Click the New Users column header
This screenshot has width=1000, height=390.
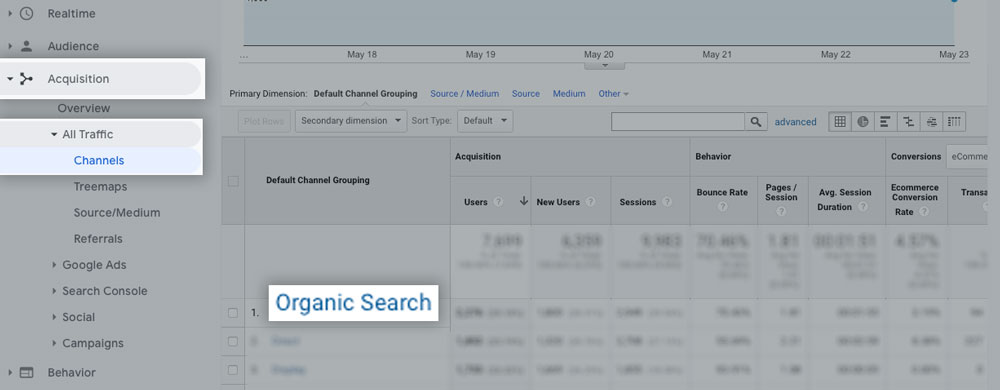tap(558, 202)
